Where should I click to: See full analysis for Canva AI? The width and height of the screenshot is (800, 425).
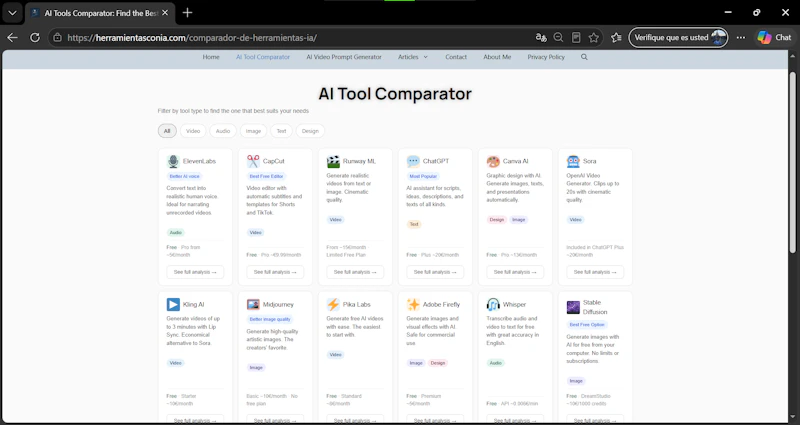515,272
